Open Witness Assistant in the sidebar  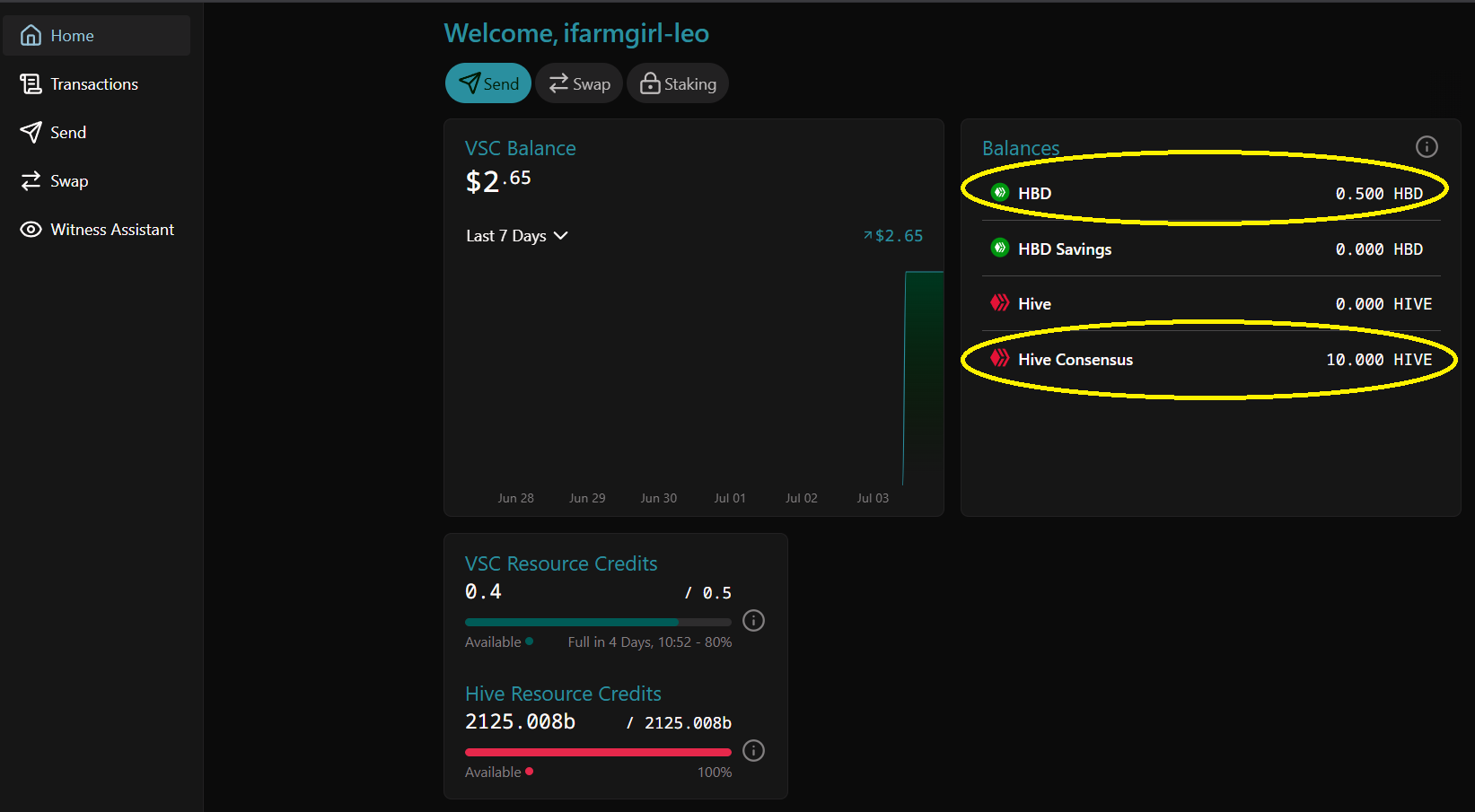pyautogui.click(x=97, y=230)
